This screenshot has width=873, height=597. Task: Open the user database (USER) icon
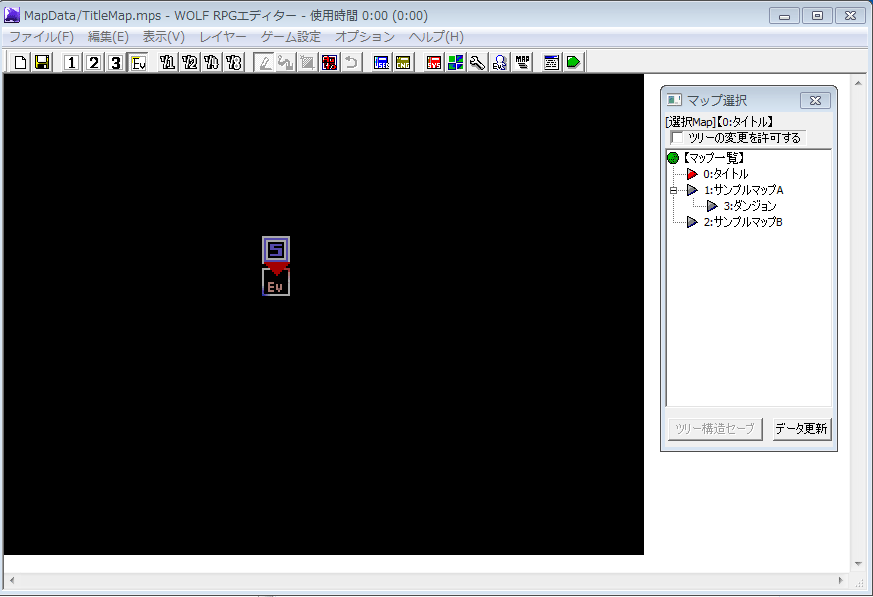(x=381, y=62)
